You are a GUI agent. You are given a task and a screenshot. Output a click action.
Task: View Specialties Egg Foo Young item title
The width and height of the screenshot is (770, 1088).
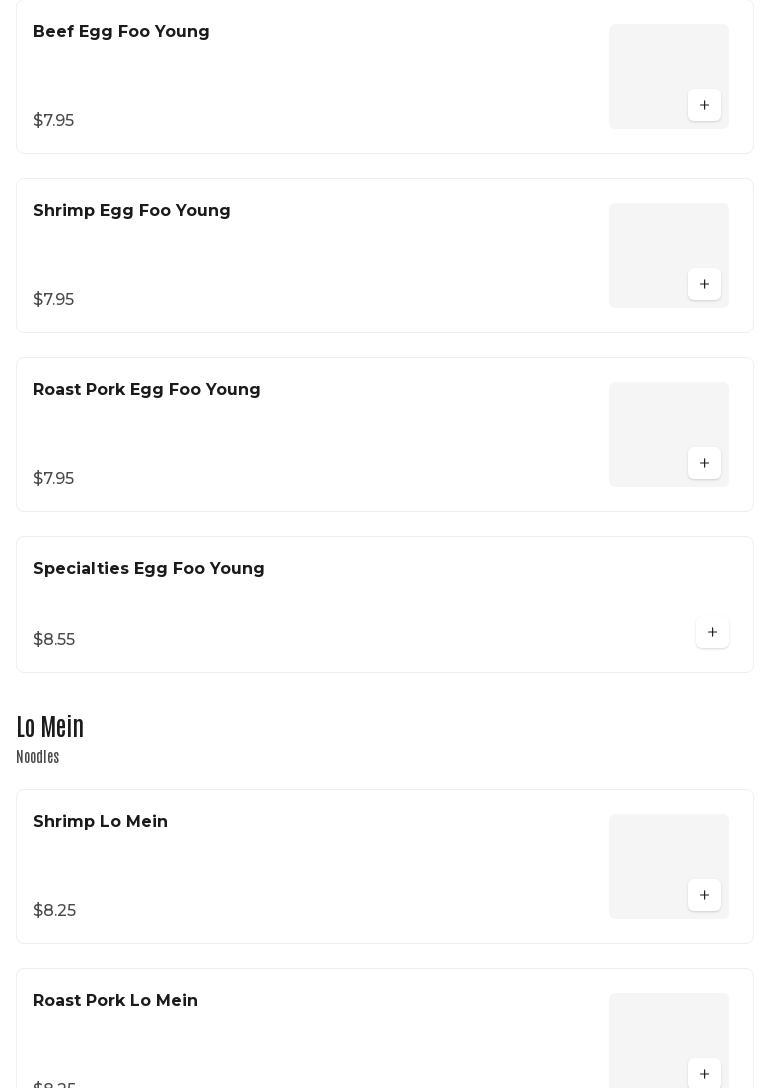tap(149, 569)
